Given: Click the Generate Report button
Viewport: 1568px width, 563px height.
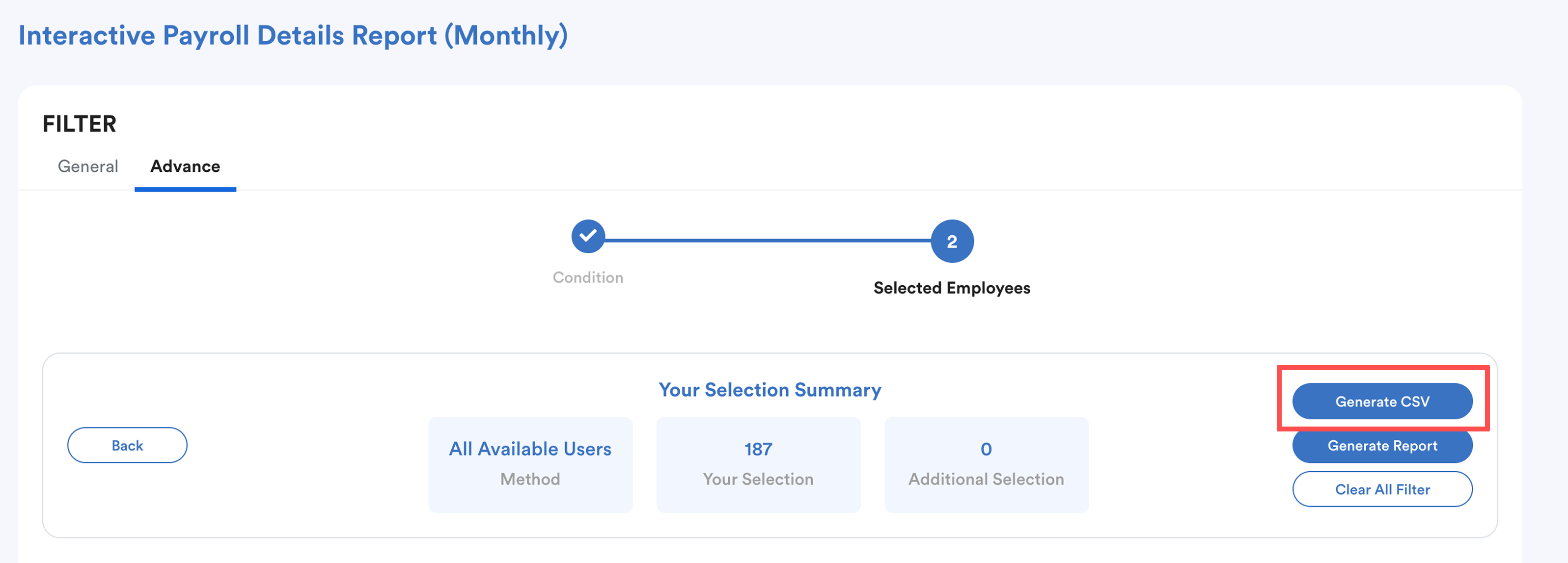Looking at the screenshot, I should pos(1382,446).
